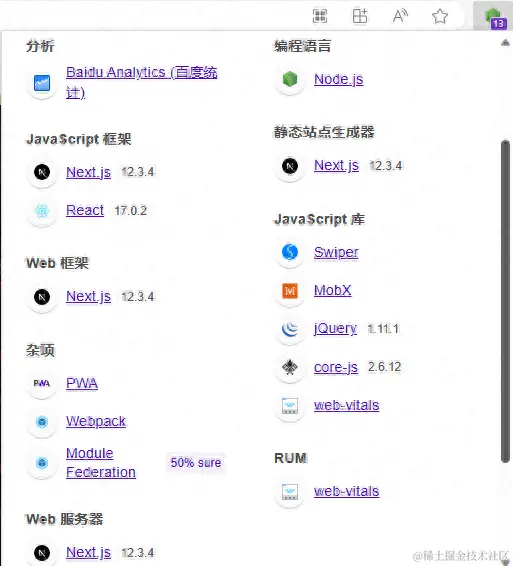Click the Webpack cube icon
The height and width of the screenshot is (566, 513).
42,422
